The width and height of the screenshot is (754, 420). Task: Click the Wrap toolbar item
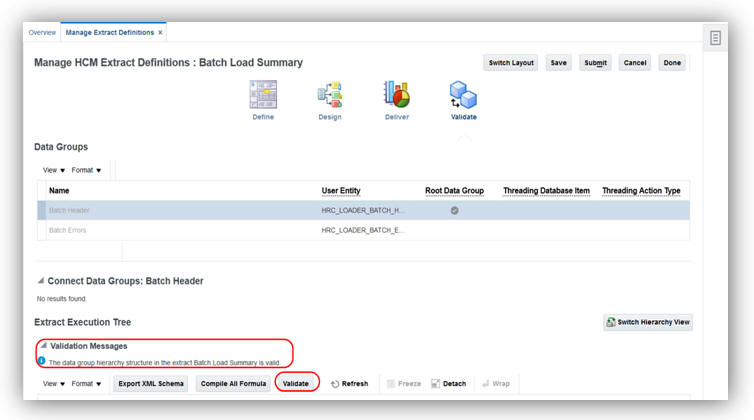click(496, 383)
